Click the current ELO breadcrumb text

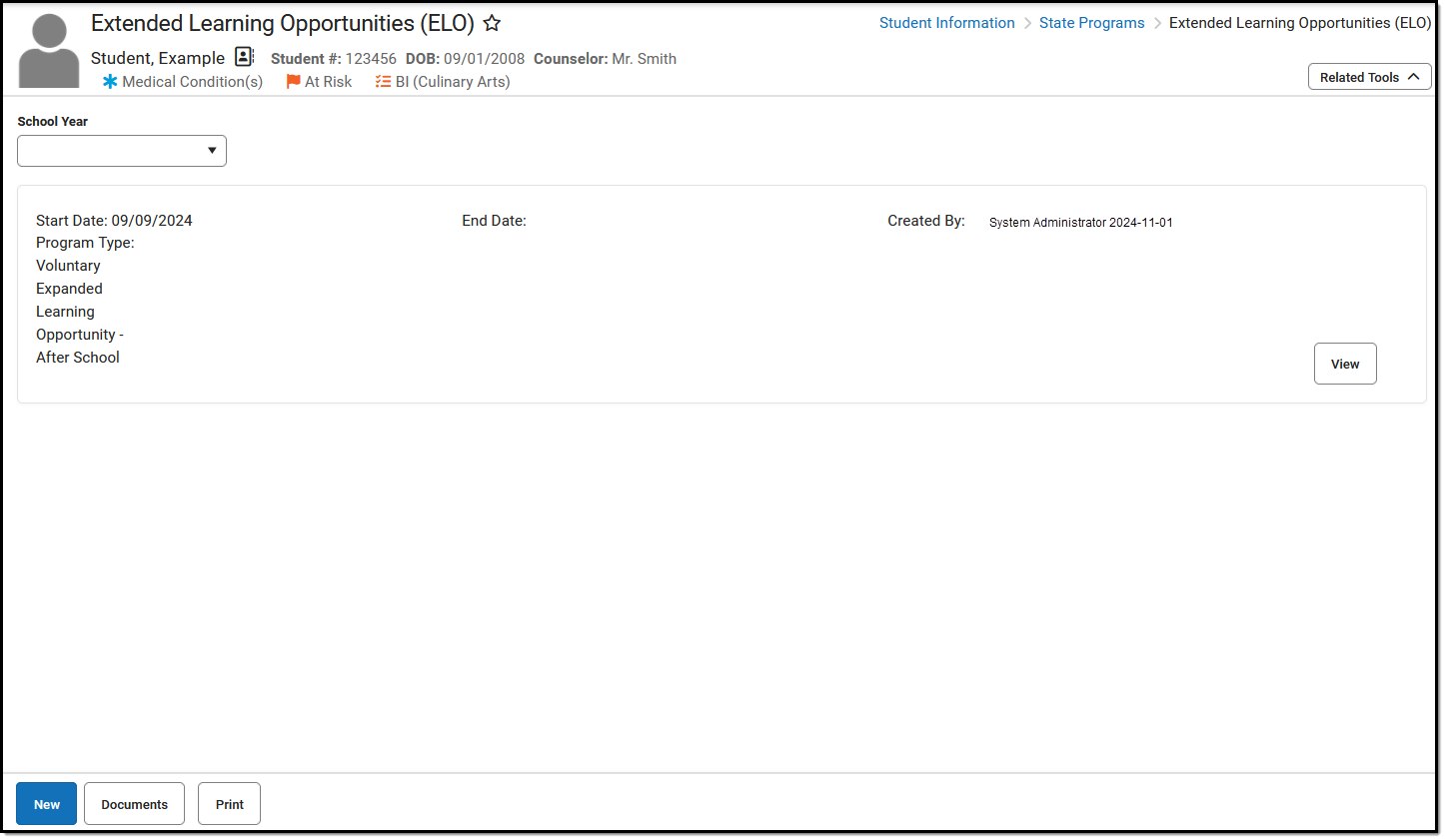[x=1300, y=23]
